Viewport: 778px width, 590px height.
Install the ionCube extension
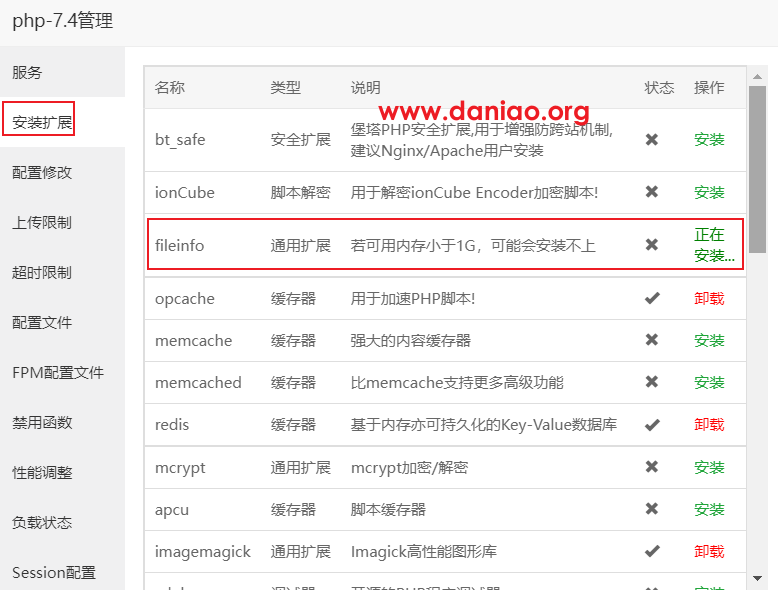[709, 192]
